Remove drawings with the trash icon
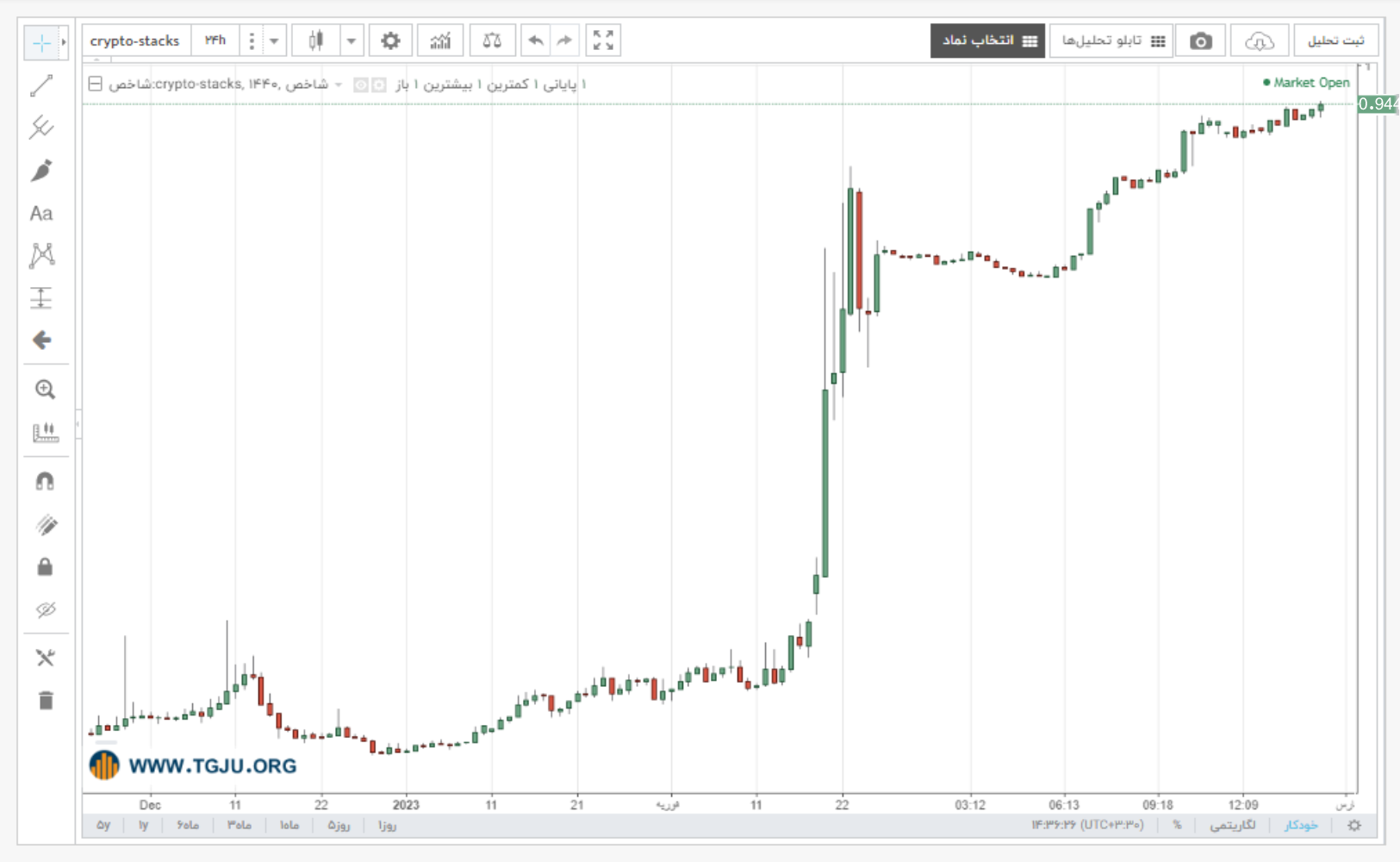Screen dimensions: 1400x862 [x=45, y=701]
